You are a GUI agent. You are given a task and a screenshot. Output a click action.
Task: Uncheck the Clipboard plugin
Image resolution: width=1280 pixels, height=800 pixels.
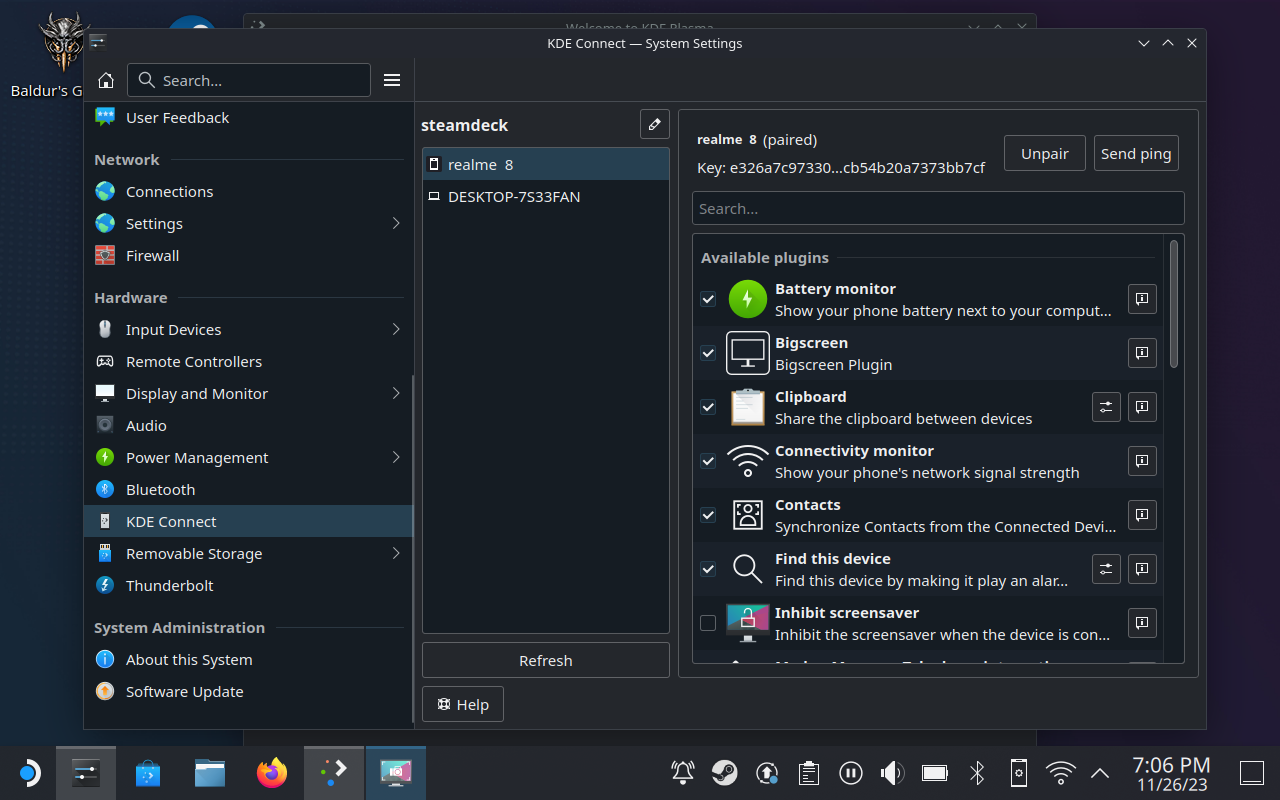708,407
